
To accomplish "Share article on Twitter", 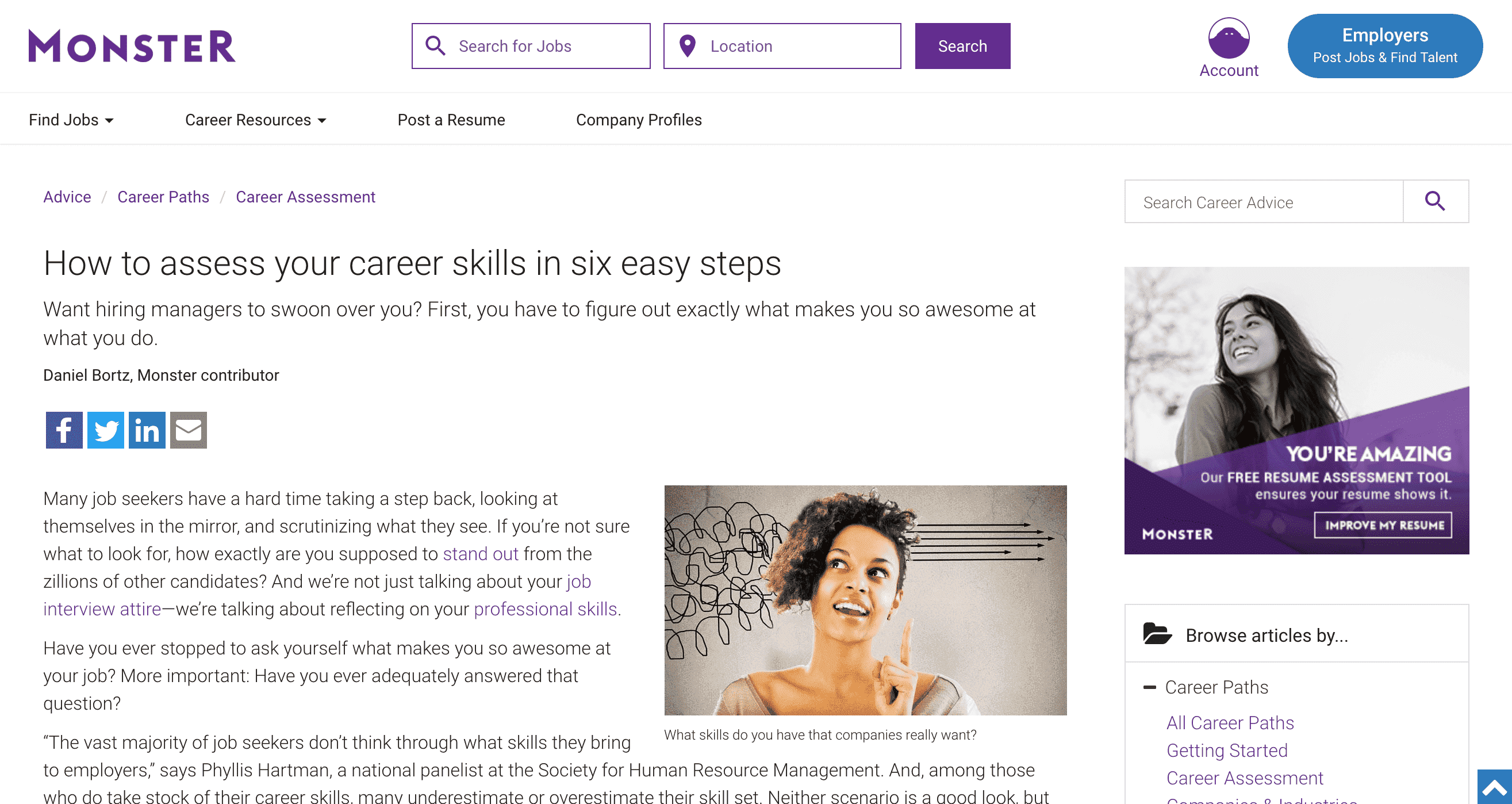I will click(x=106, y=430).
